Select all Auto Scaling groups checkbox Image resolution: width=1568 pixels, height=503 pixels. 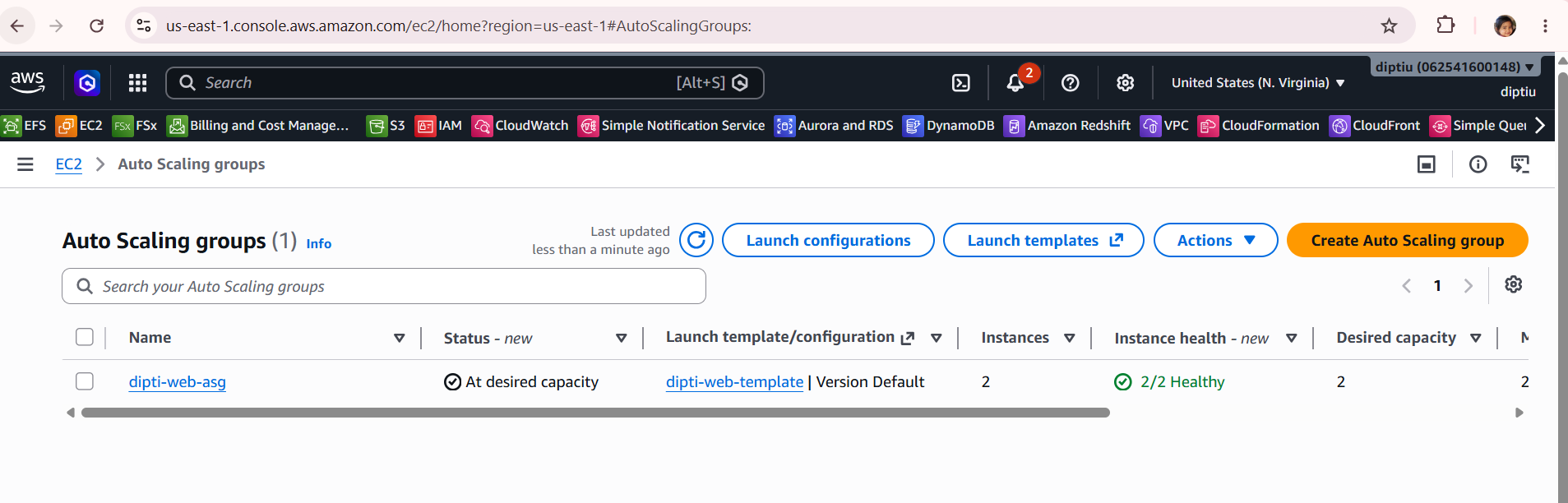click(x=85, y=337)
